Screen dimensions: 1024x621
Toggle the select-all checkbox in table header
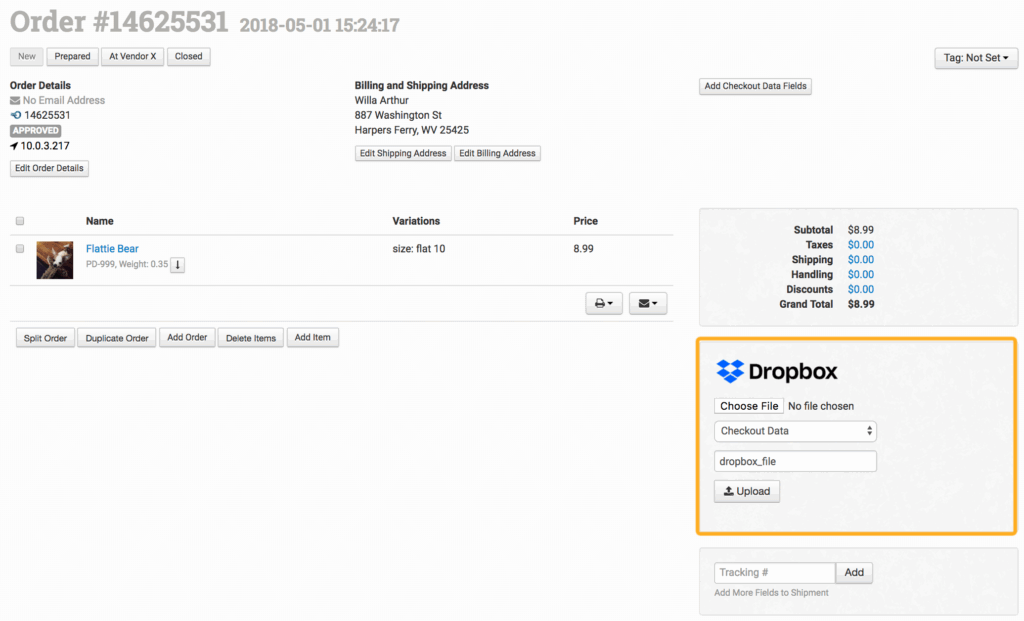20,222
